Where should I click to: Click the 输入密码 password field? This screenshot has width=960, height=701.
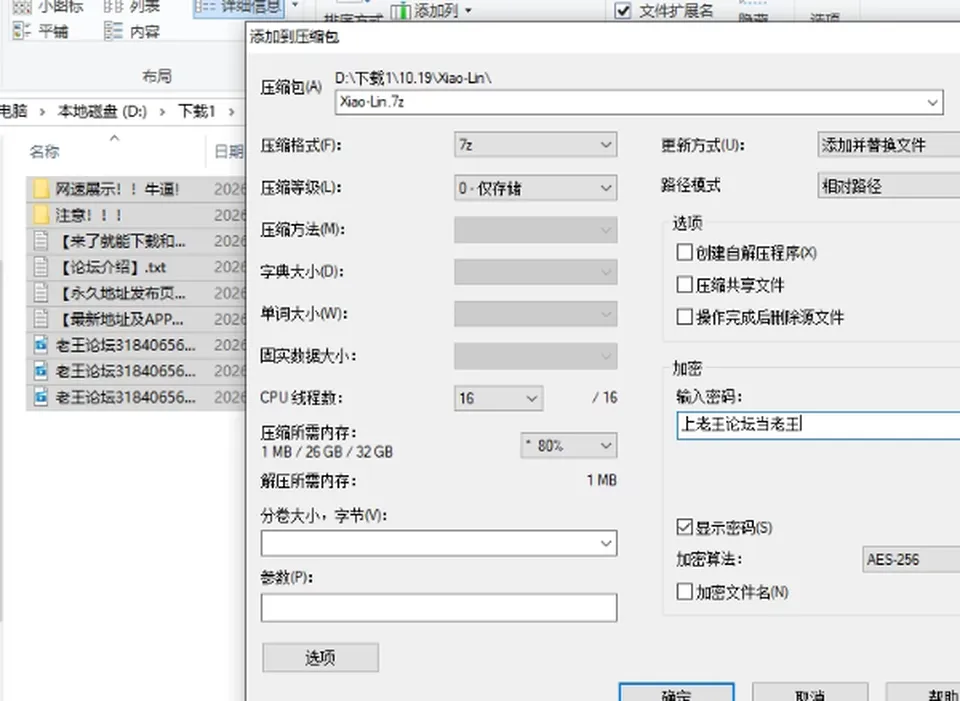point(819,425)
